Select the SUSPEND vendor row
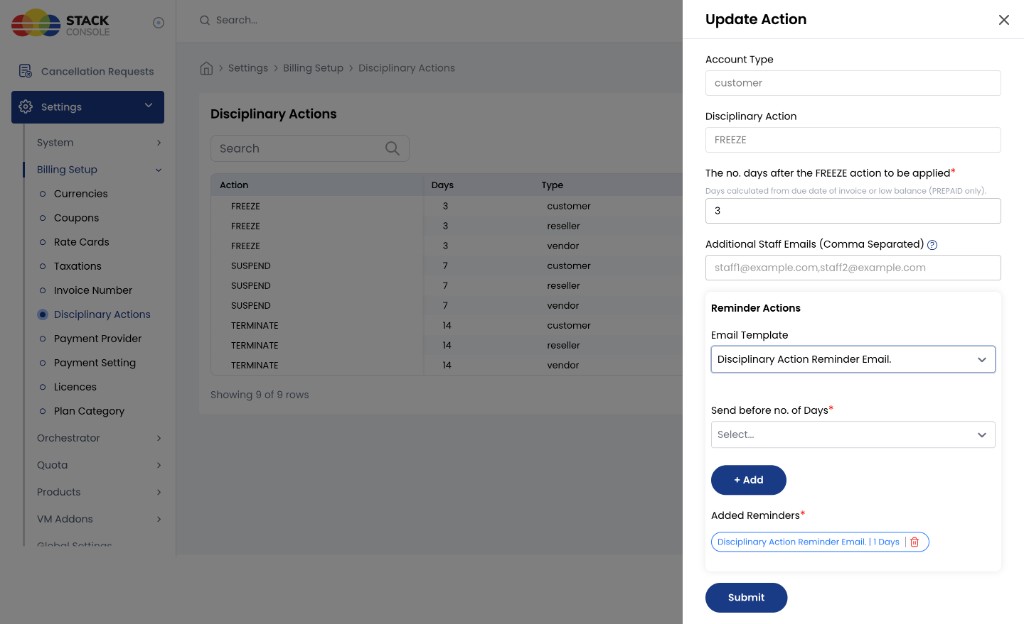The height and width of the screenshot is (624, 1024). pyautogui.click(x=447, y=305)
